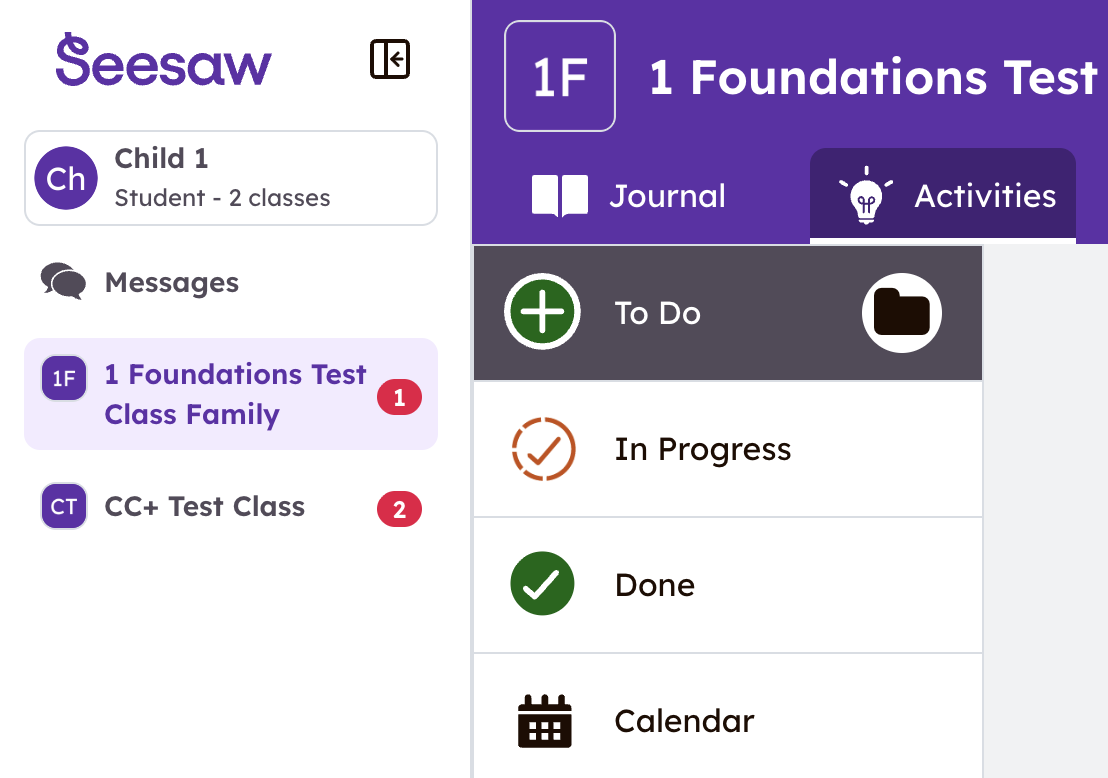Open the In Progress activities list
The height and width of the screenshot is (778, 1108).
(x=728, y=449)
